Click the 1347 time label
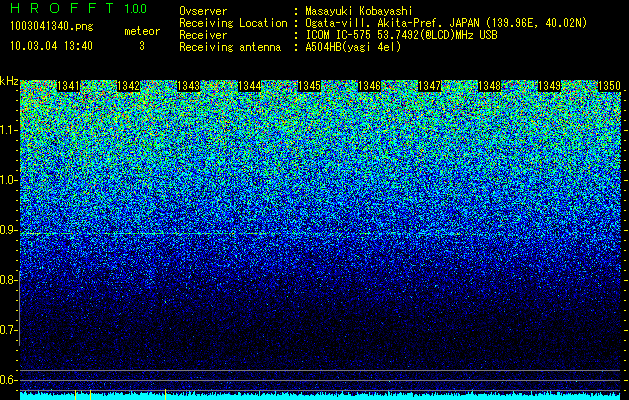The width and height of the screenshot is (629, 400). (430, 86)
